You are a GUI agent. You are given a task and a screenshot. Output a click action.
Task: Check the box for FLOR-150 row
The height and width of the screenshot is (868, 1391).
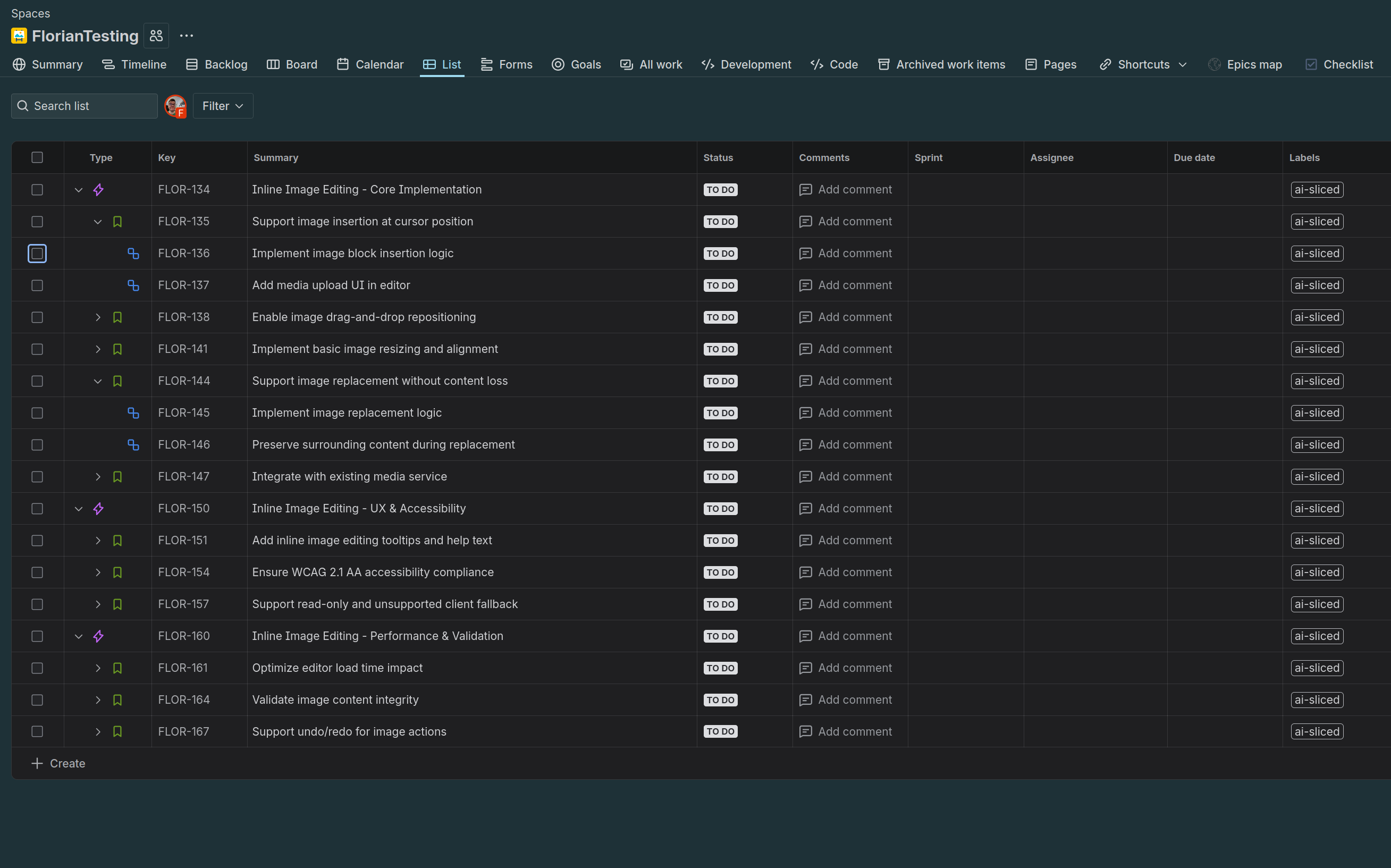point(37,509)
